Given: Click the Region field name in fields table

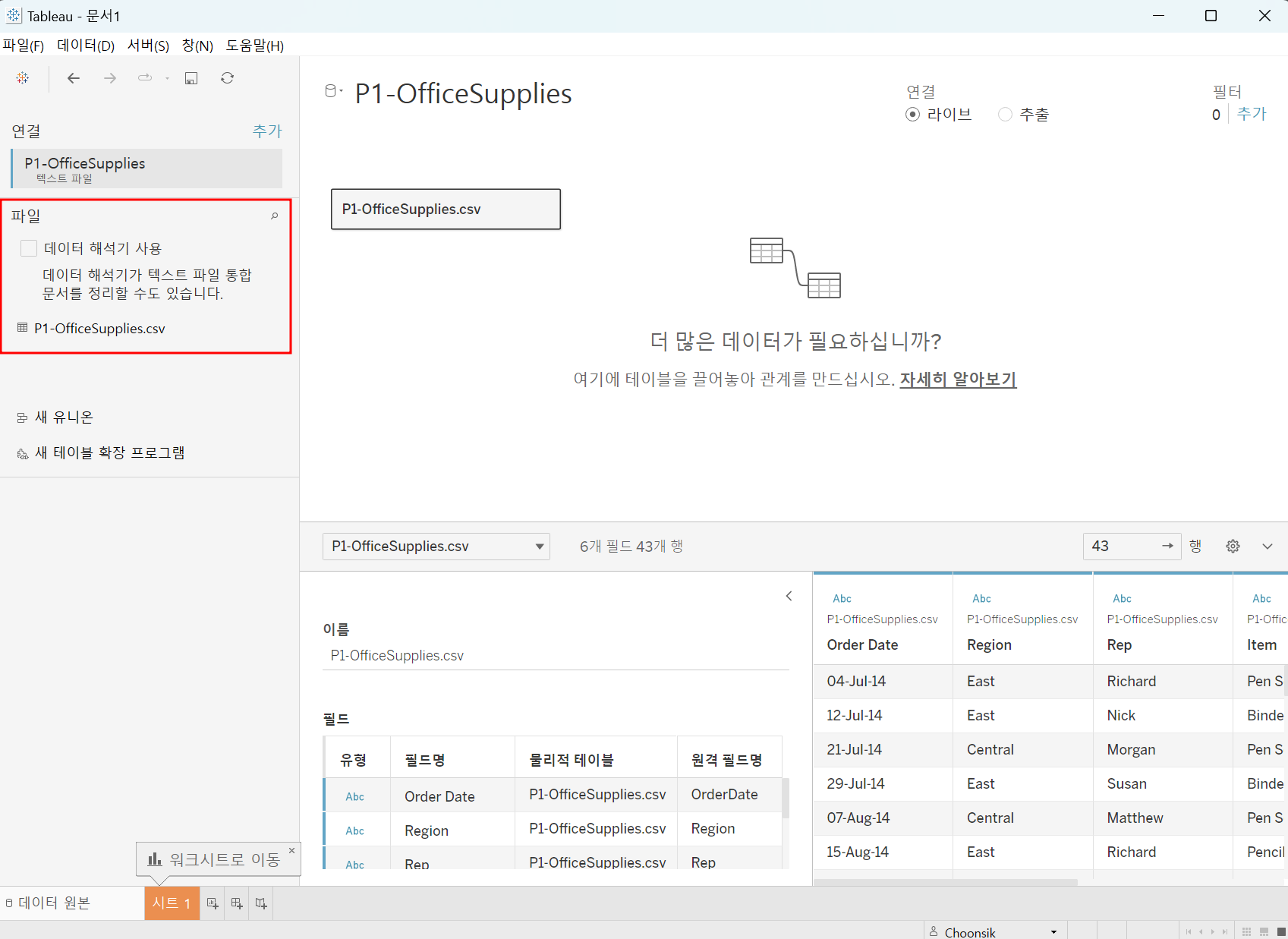Looking at the screenshot, I should (427, 830).
